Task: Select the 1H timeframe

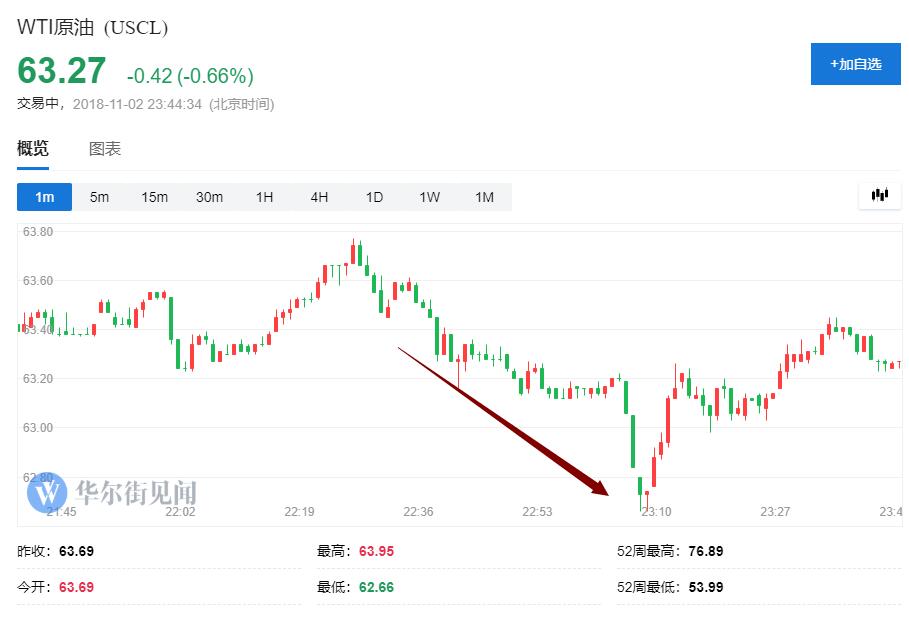Action: point(264,197)
